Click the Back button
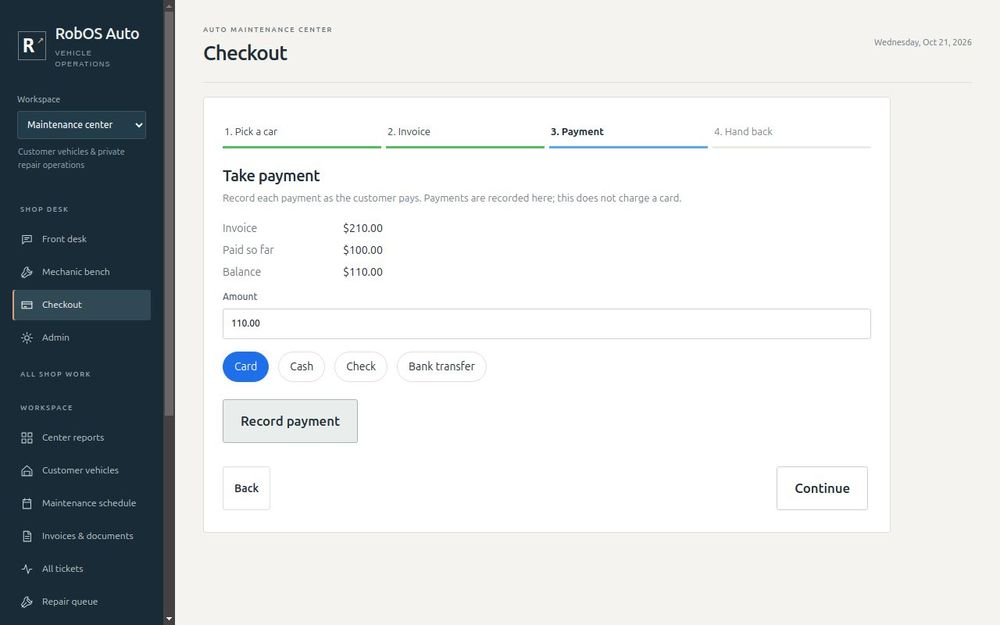 click(x=246, y=489)
